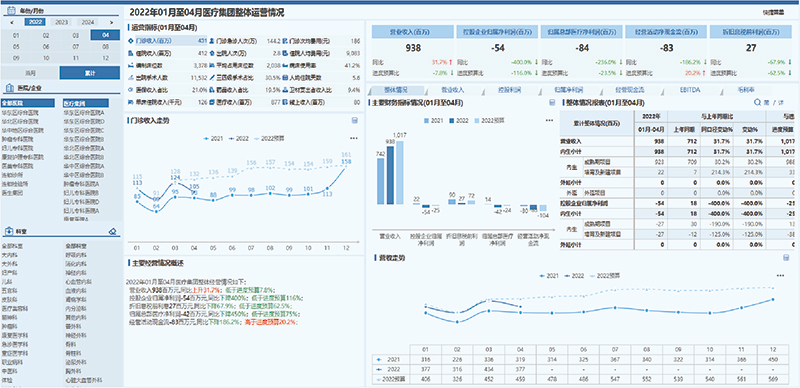Click the building icon beside 医院/企业
The height and width of the screenshot is (388, 800).
(10, 87)
